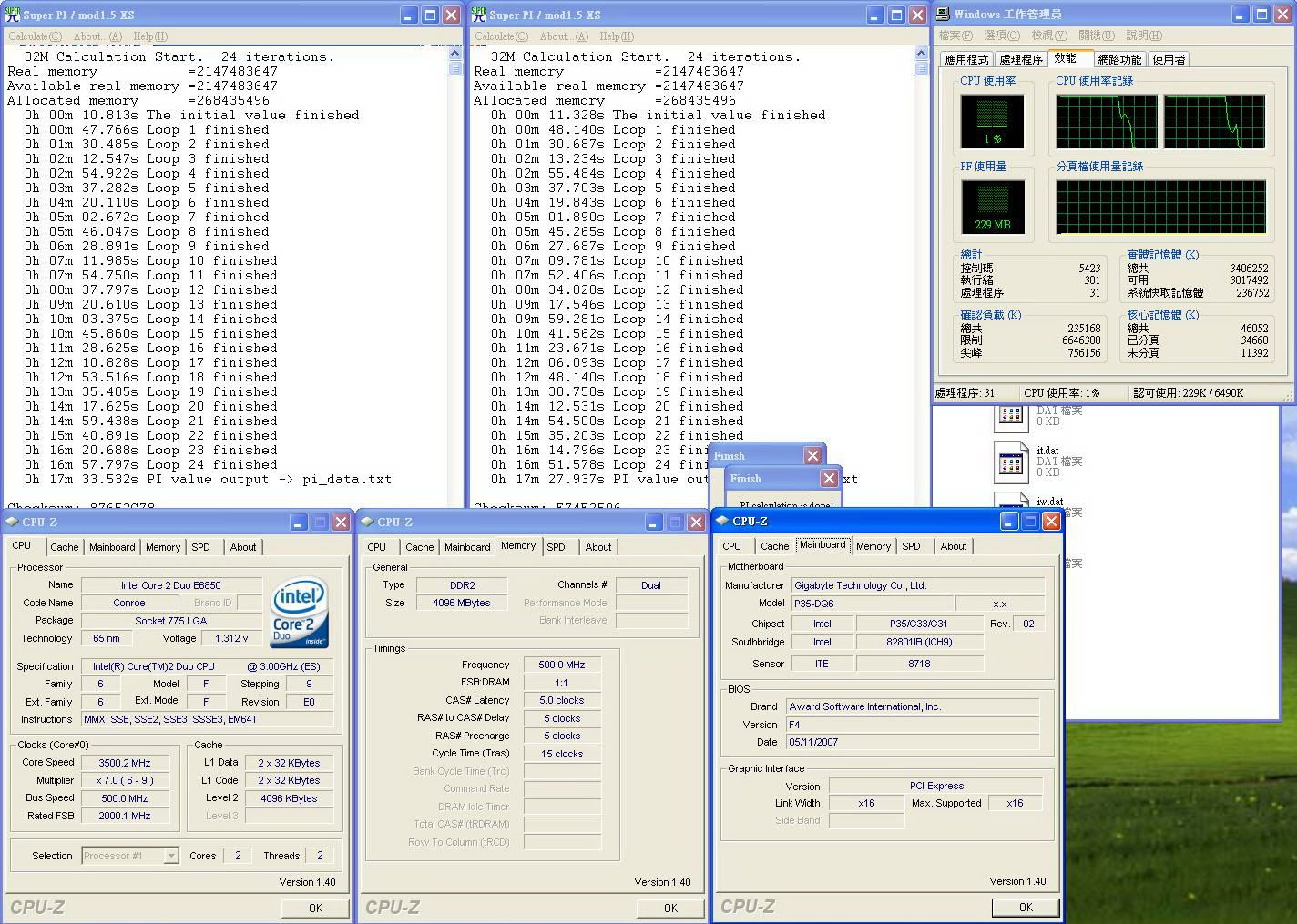The height and width of the screenshot is (924, 1297).
Task: Open Memory tab in CPU-Z Mainboard window
Action: pyautogui.click(x=873, y=546)
